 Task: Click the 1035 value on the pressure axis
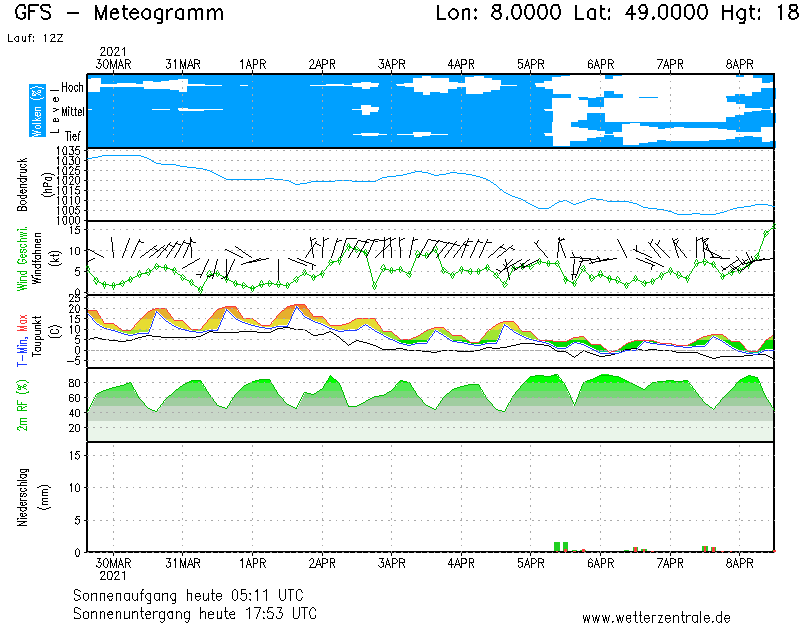pos(68,150)
